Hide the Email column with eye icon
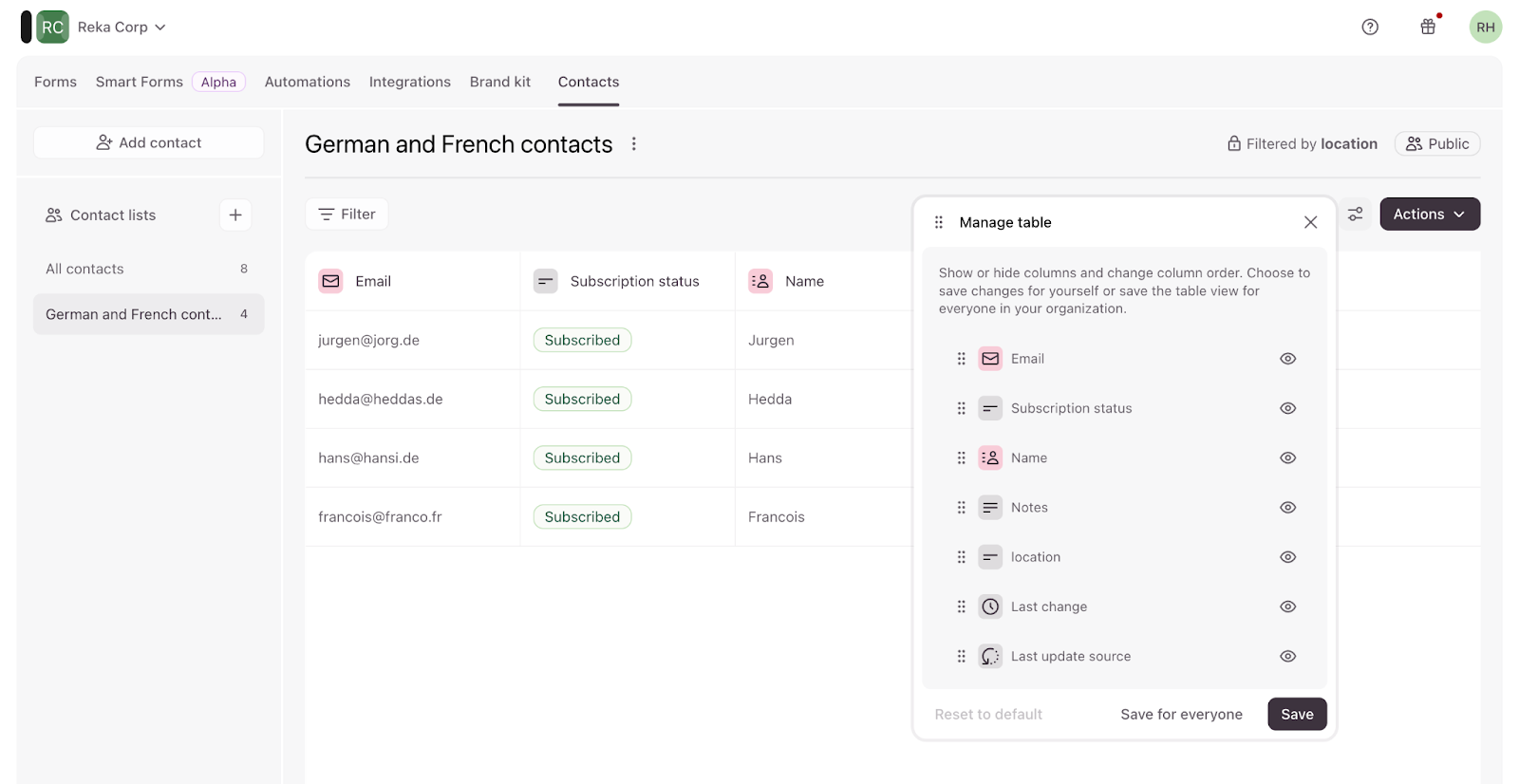This screenshot has width=1519, height=784. (x=1287, y=359)
